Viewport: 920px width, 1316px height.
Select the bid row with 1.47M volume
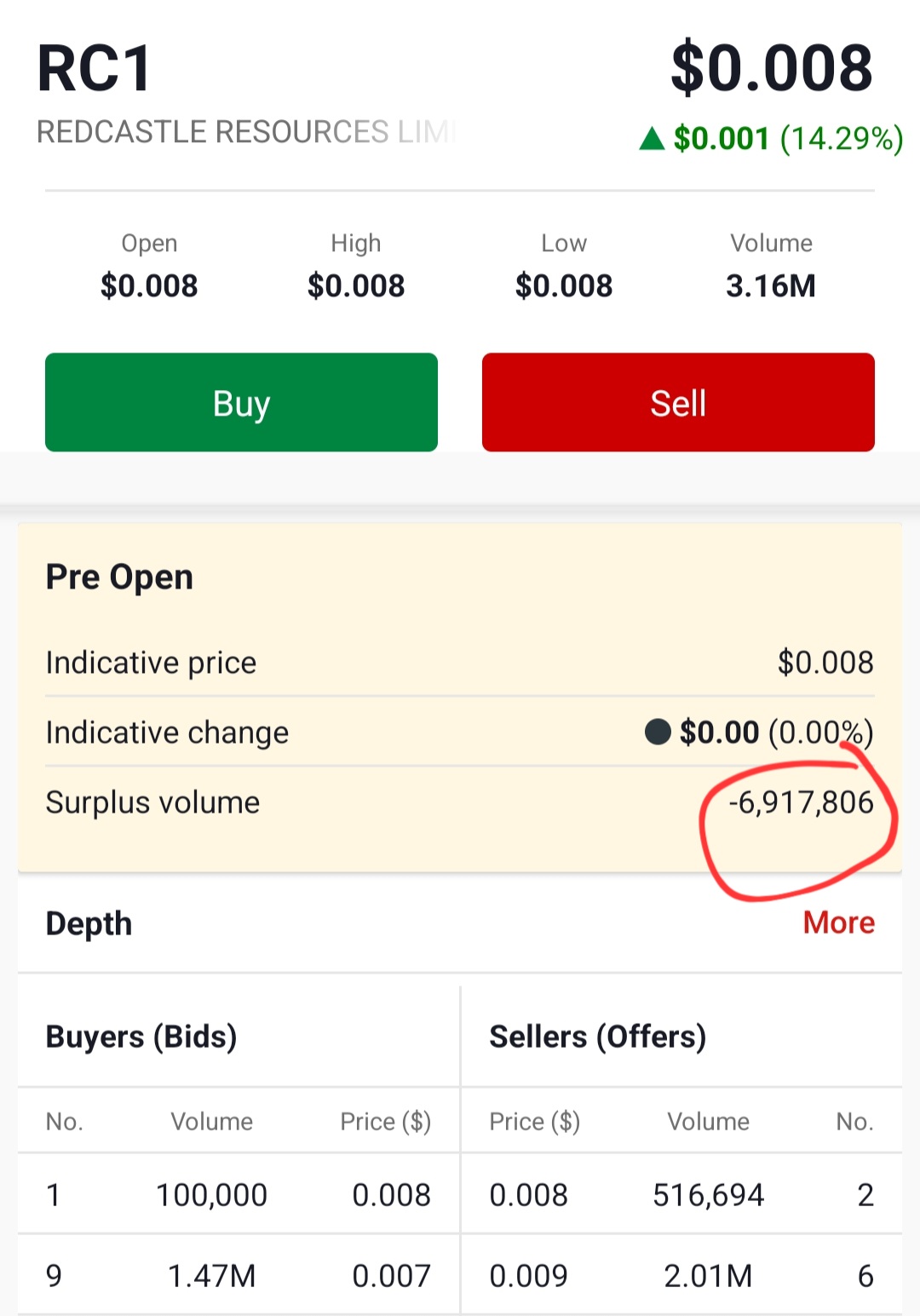(x=239, y=1275)
